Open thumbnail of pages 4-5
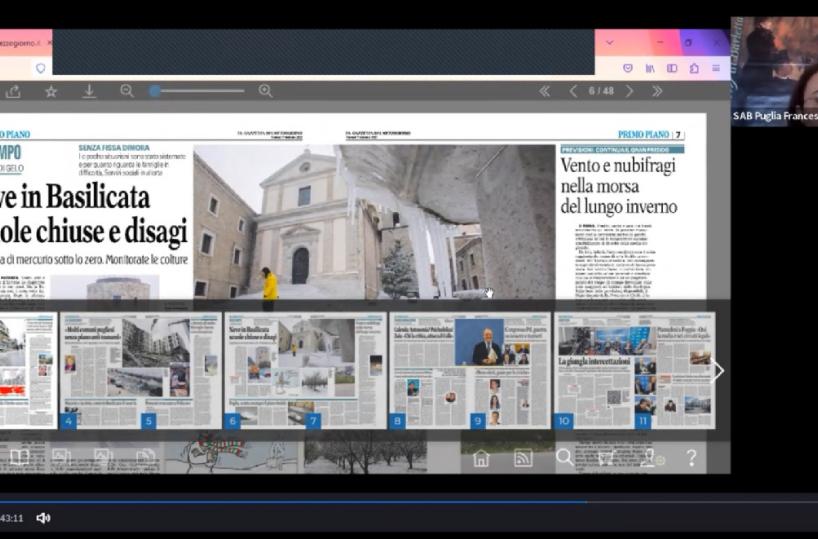The height and width of the screenshot is (539, 818). pyautogui.click(x=141, y=370)
